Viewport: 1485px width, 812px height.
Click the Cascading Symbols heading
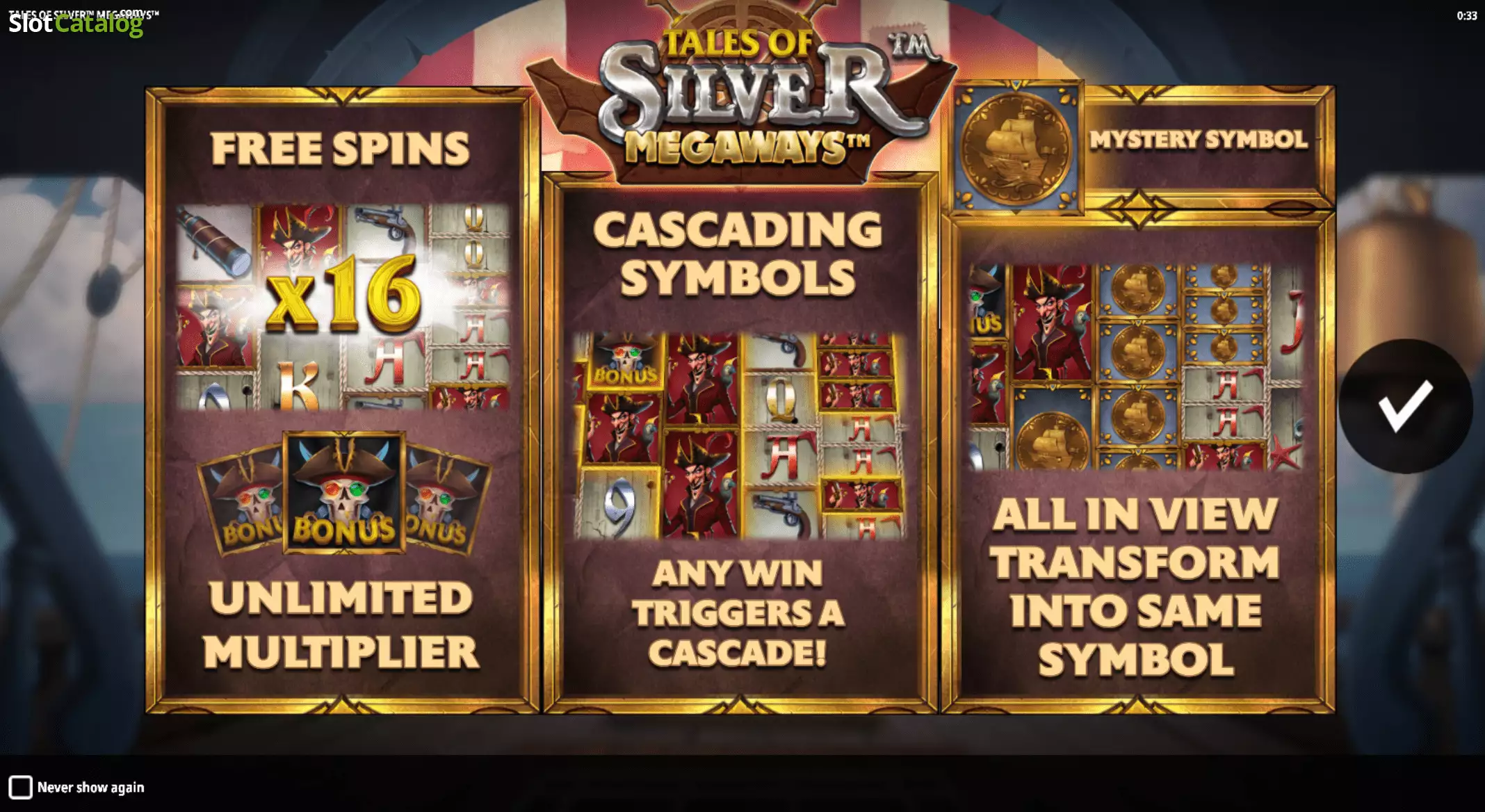point(738,253)
